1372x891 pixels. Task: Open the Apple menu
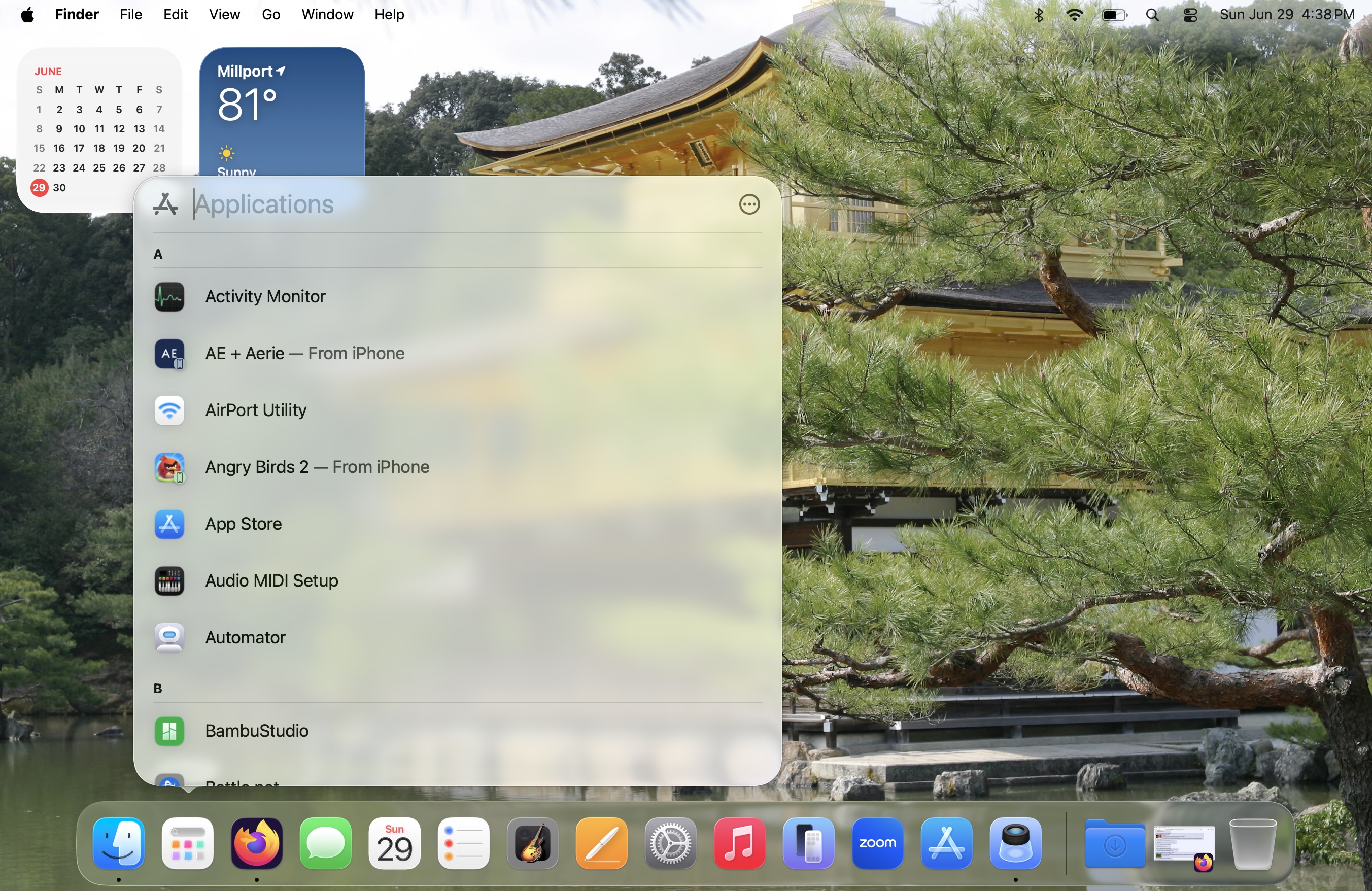27,14
